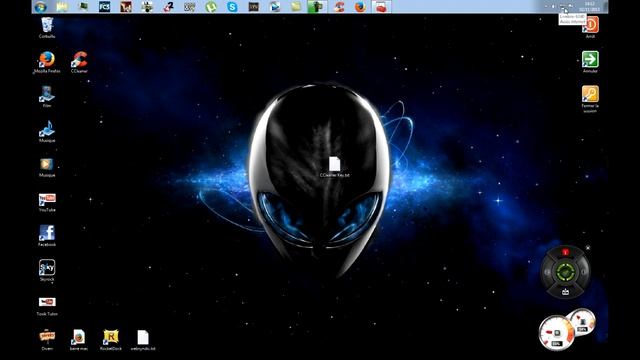Select the Toxik Tutos YouTube shortcut

47,306
